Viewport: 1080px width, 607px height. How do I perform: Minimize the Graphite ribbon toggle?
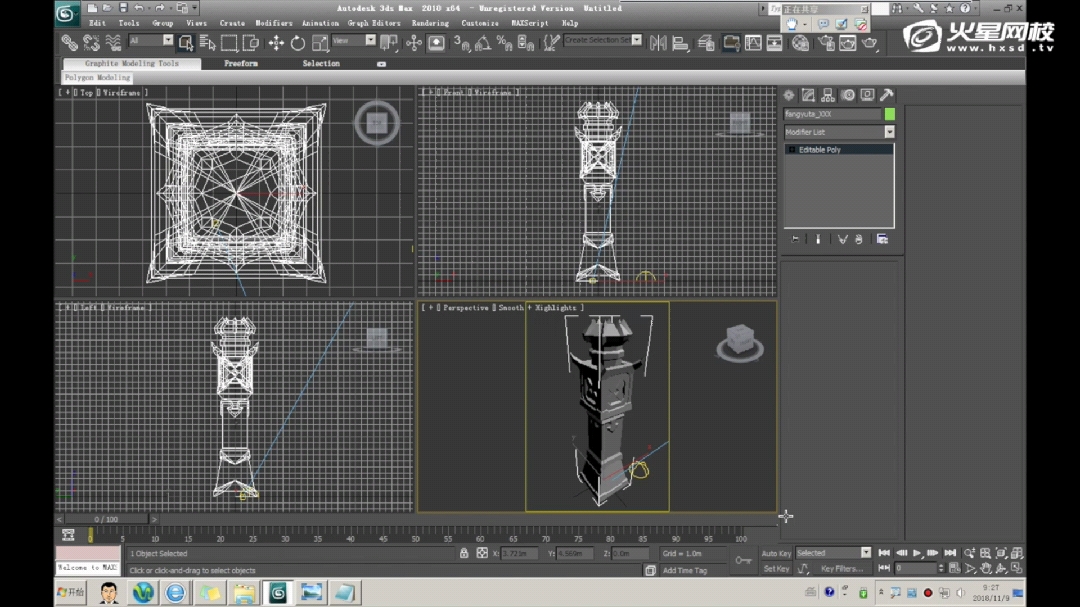tap(381, 64)
